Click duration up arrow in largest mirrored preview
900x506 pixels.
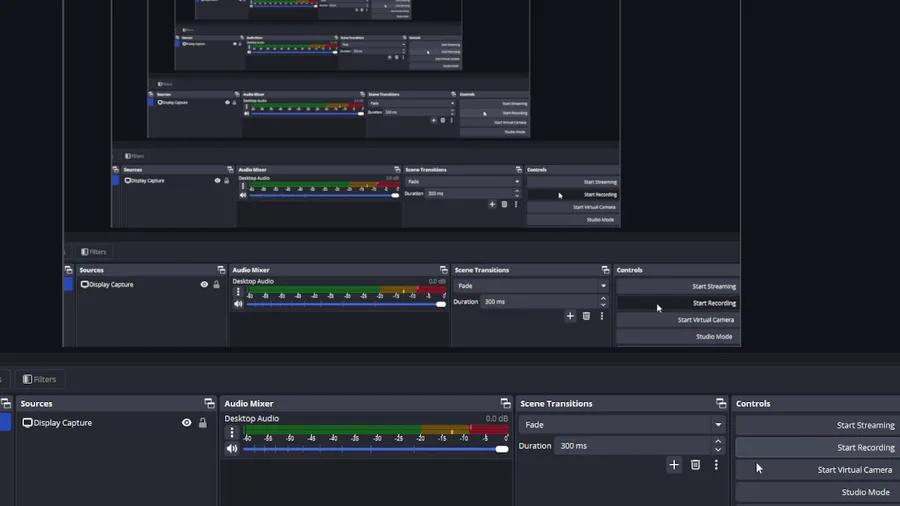click(x=603, y=298)
